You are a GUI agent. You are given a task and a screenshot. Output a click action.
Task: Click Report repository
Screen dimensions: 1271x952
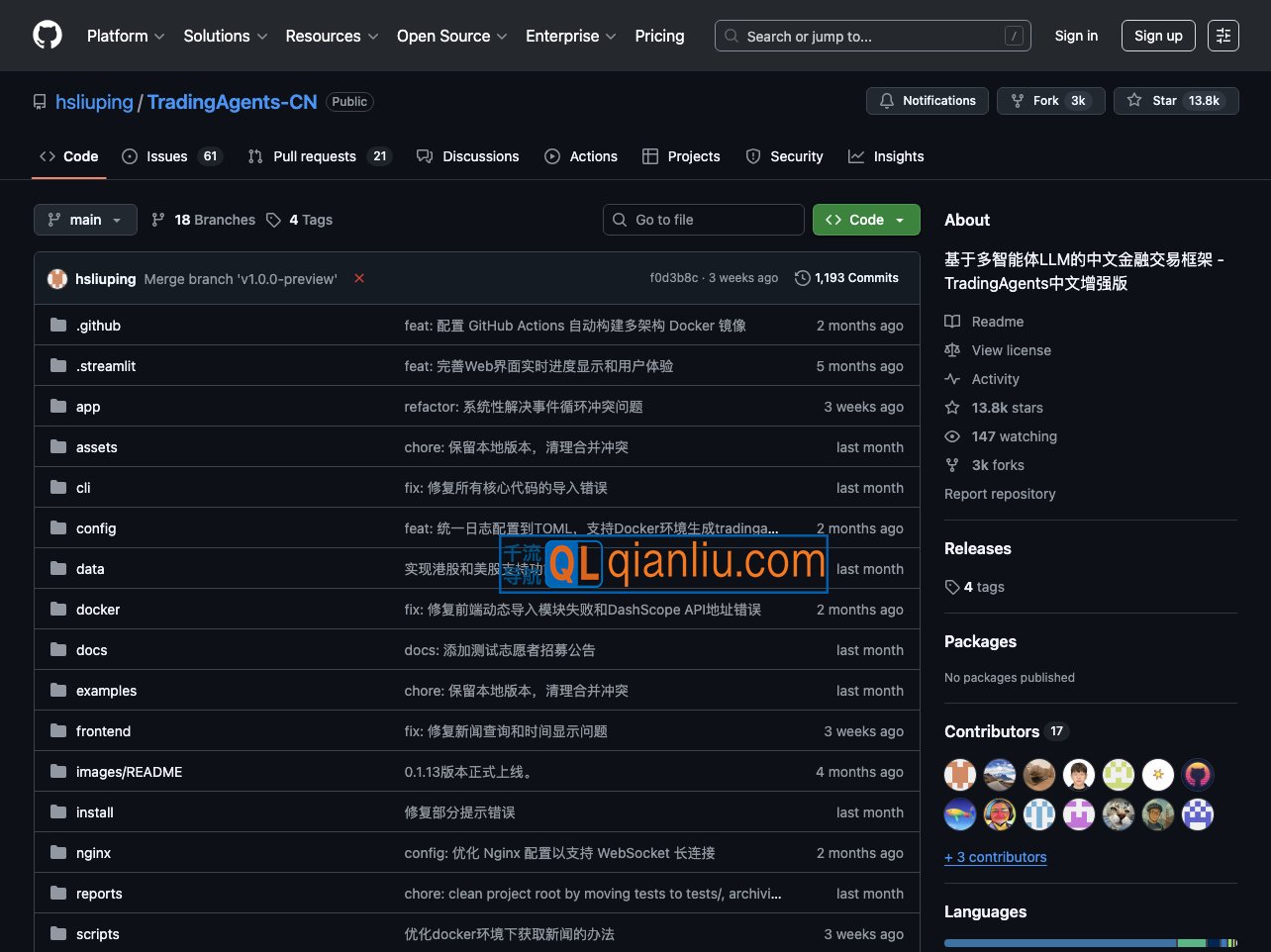pyautogui.click(x=1000, y=494)
